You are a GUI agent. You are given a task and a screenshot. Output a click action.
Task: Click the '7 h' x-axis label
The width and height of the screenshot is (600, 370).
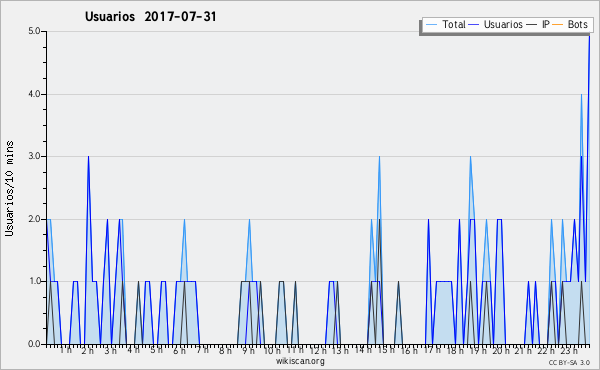[x=202, y=350]
